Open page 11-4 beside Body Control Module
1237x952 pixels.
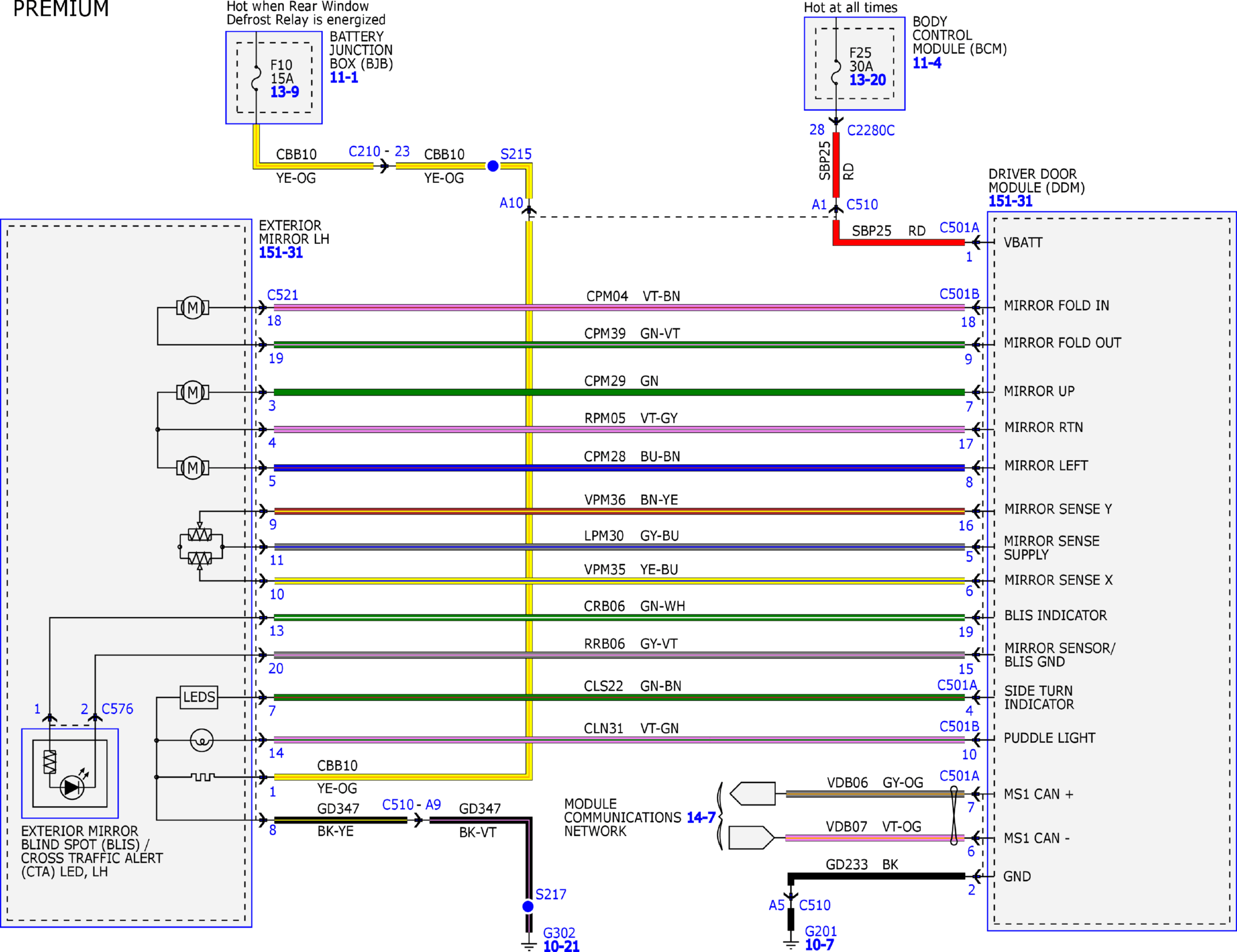click(x=927, y=63)
